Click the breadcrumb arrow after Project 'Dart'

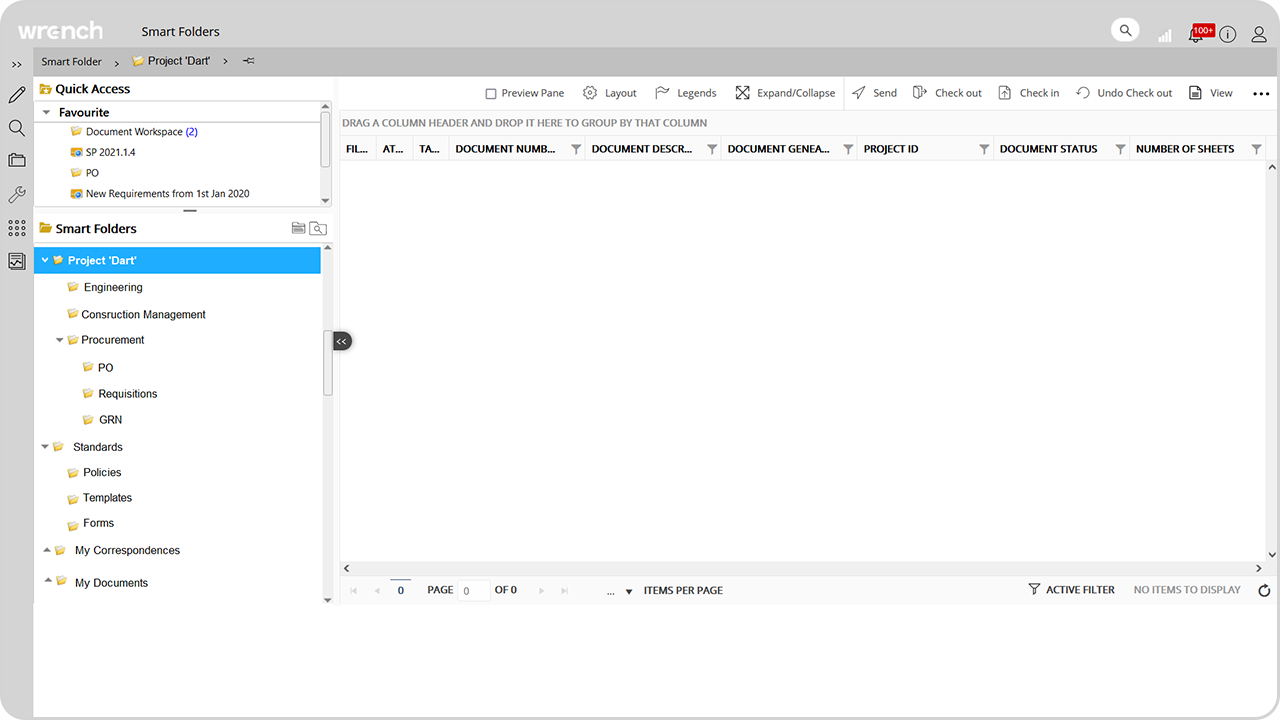click(x=226, y=62)
